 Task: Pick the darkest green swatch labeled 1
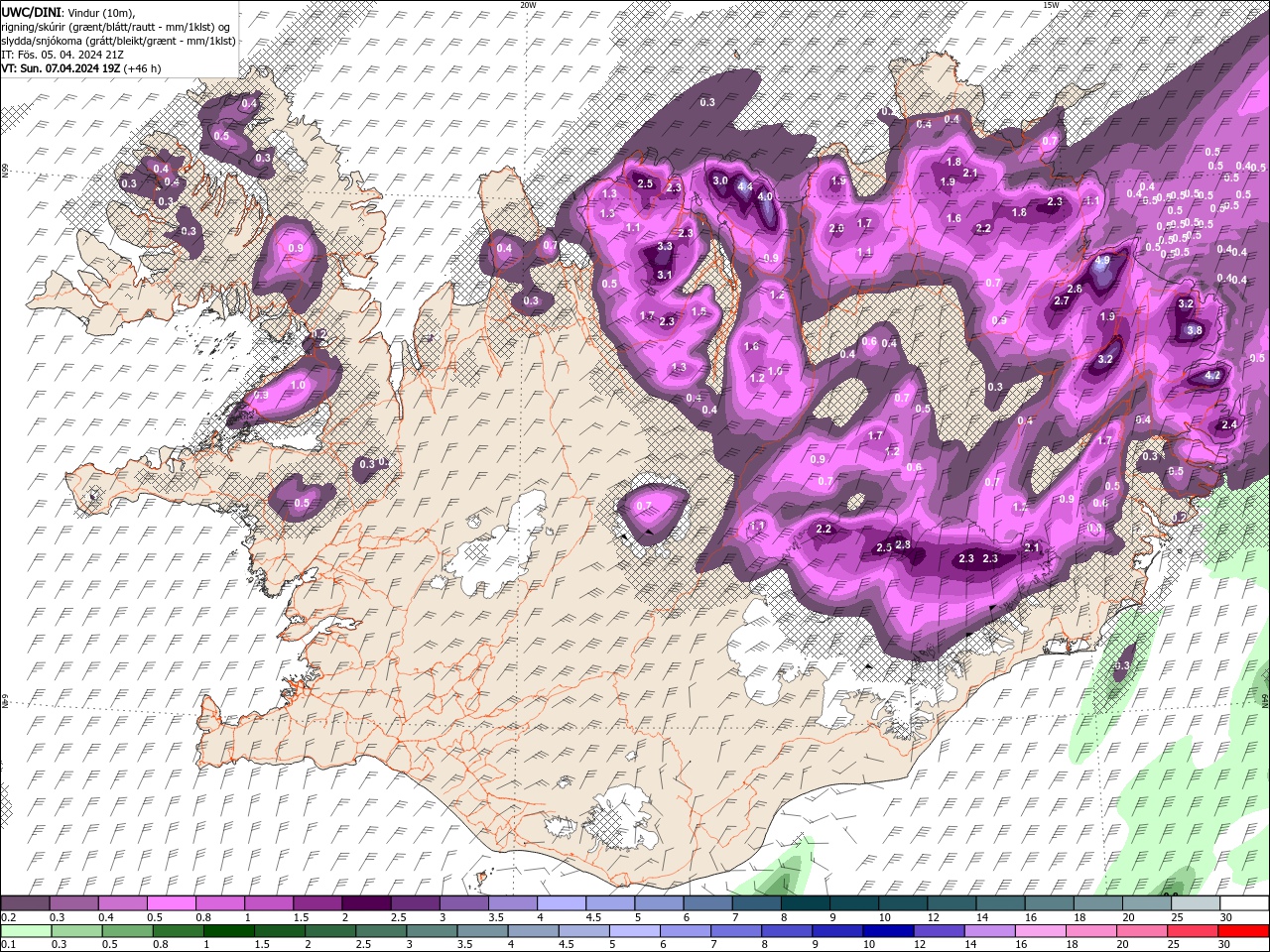[228, 931]
